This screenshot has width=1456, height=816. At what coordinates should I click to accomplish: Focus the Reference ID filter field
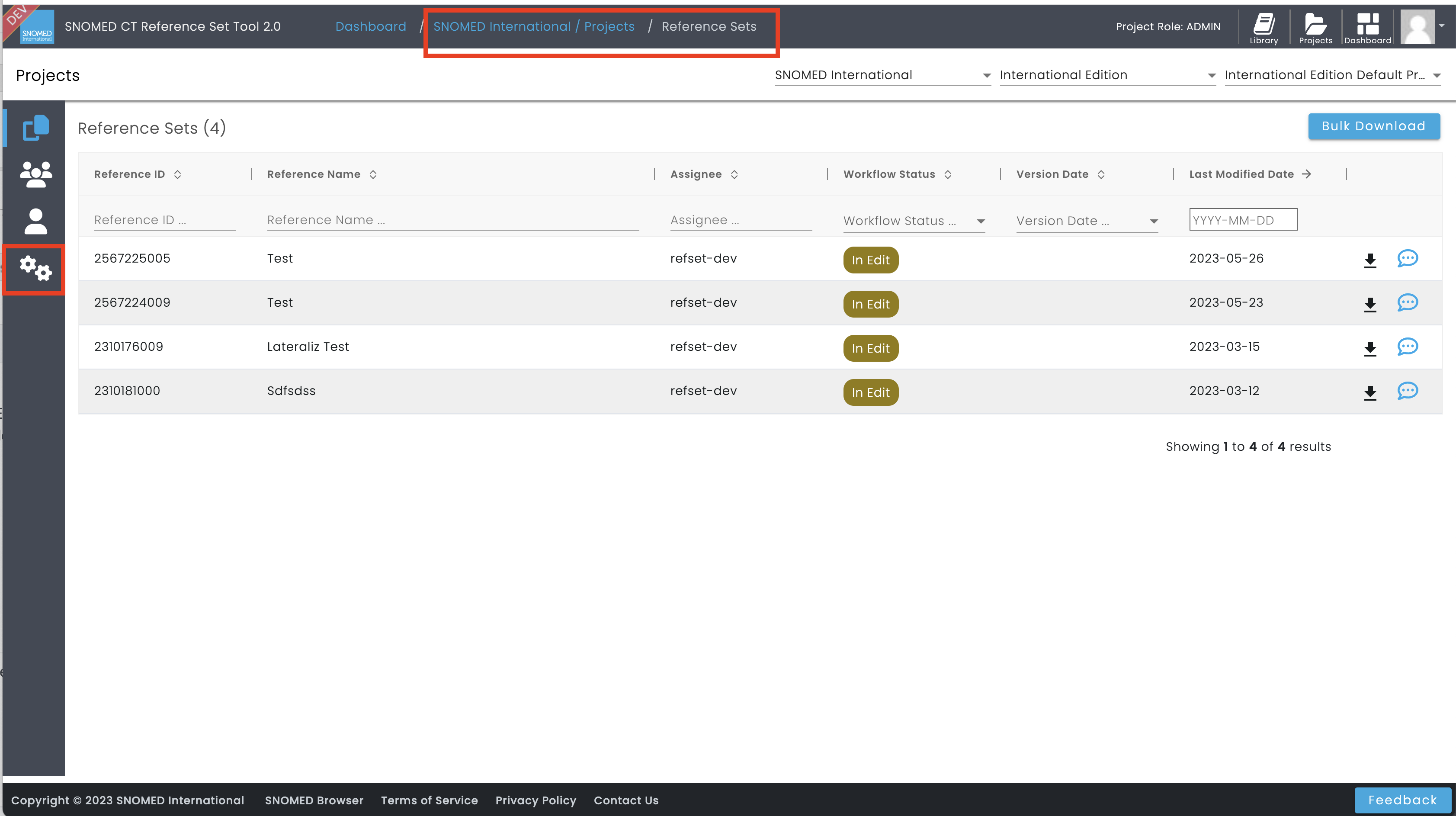point(165,220)
